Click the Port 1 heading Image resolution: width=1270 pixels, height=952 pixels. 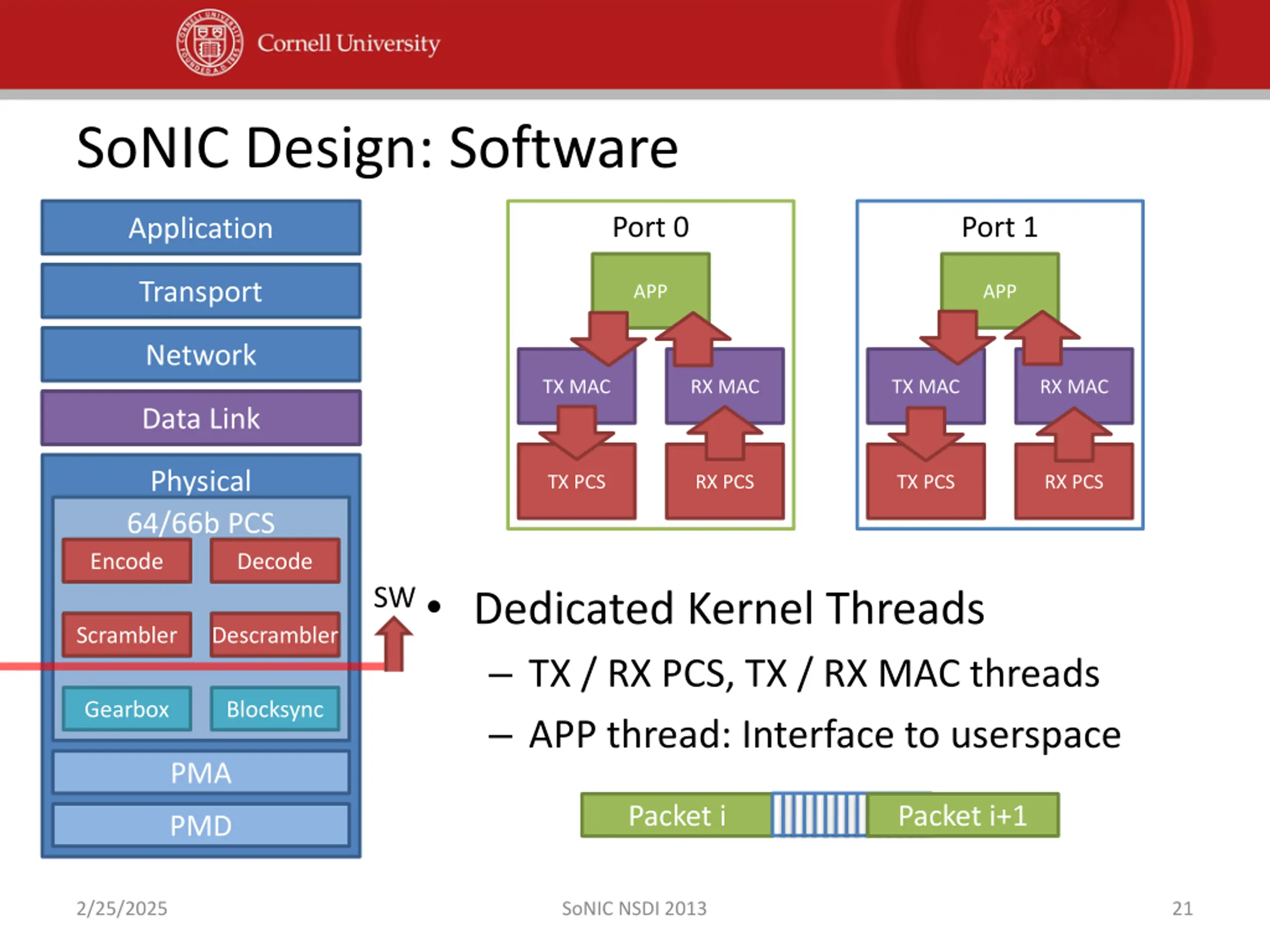tap(1000, 227)
